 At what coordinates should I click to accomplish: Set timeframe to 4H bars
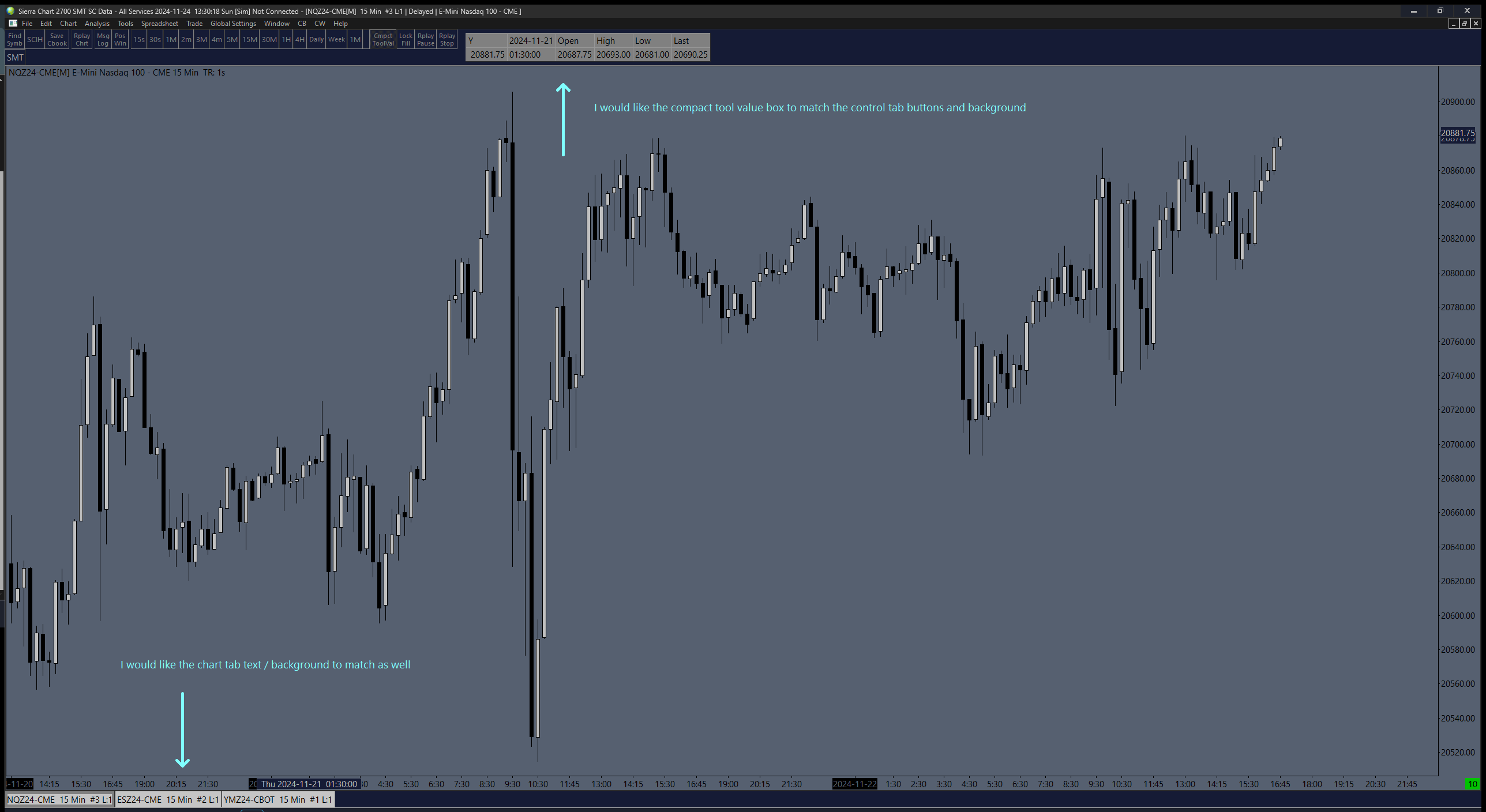[x=299, y=40]
